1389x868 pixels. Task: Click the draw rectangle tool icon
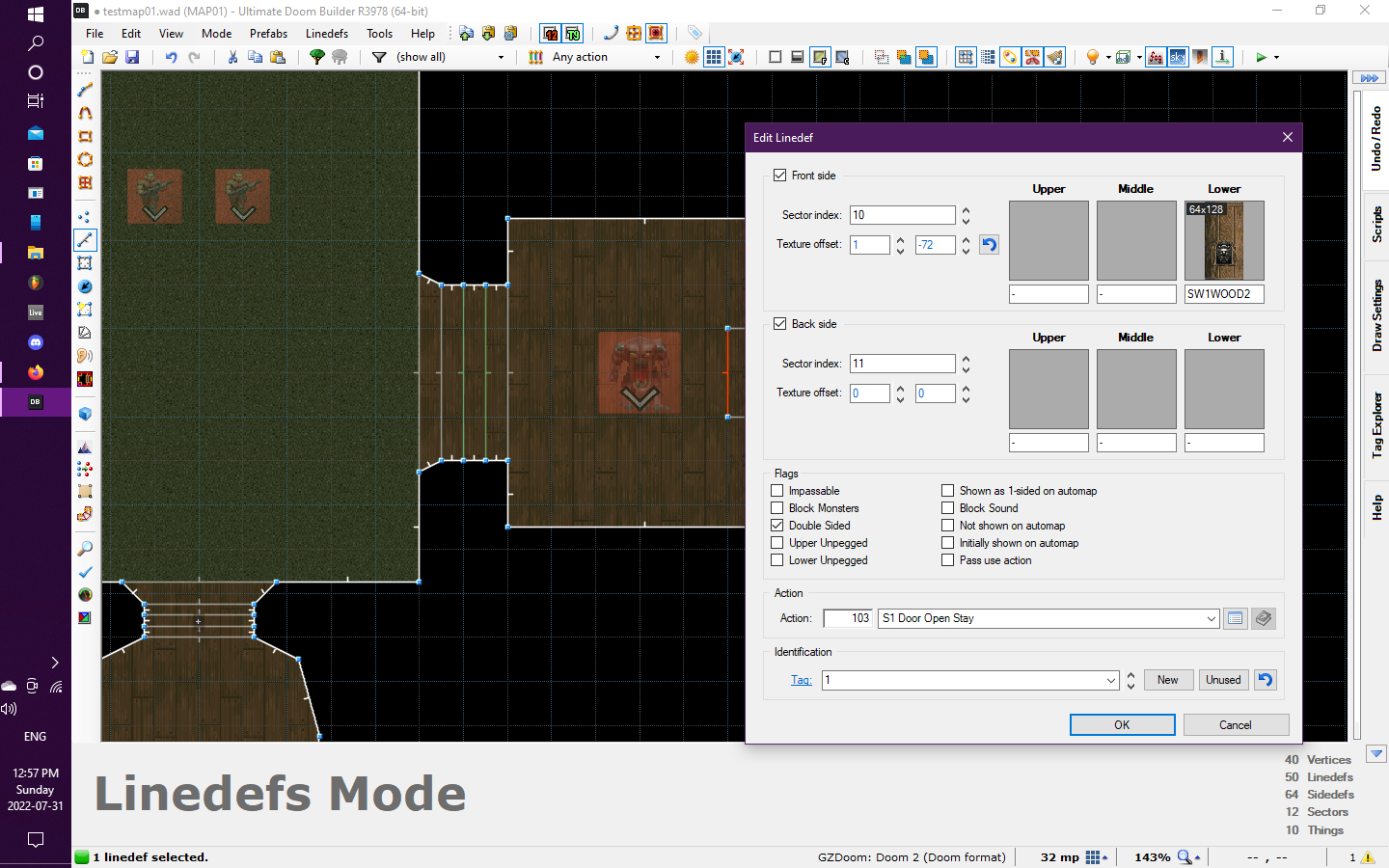(x=85, y=136)
